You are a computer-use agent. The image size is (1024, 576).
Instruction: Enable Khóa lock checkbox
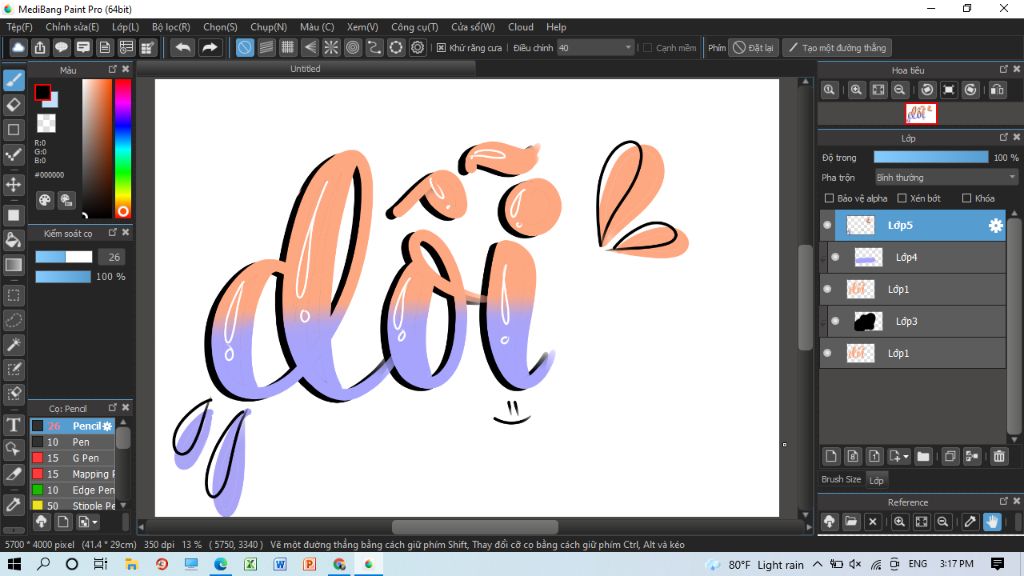click(x=967, y=198)
